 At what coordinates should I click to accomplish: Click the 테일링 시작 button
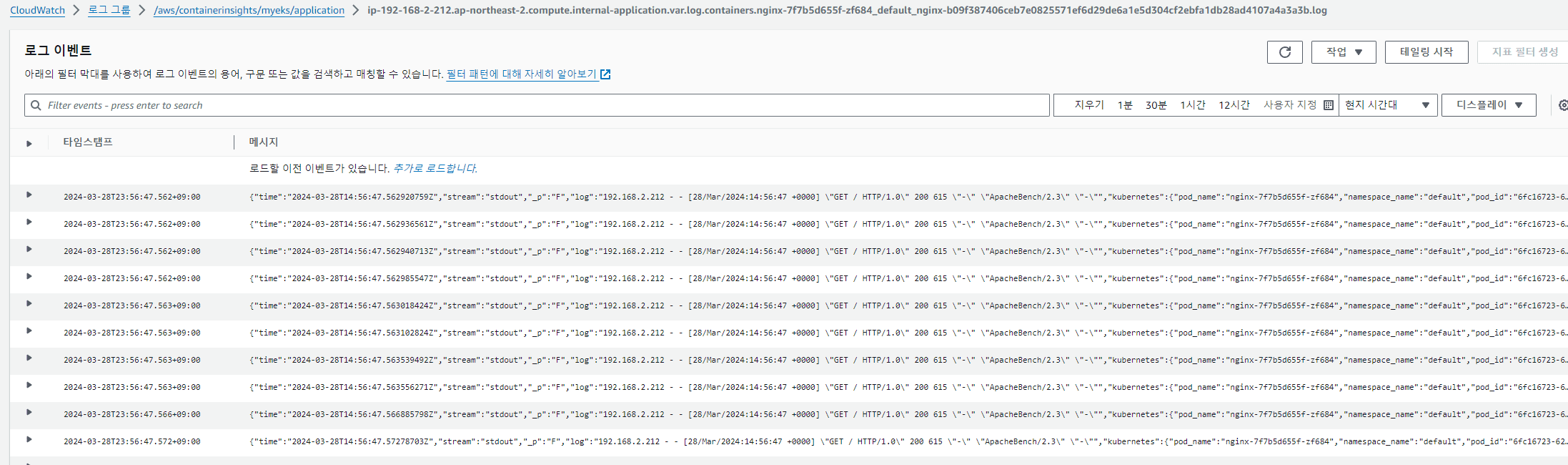coord(1426,52)
